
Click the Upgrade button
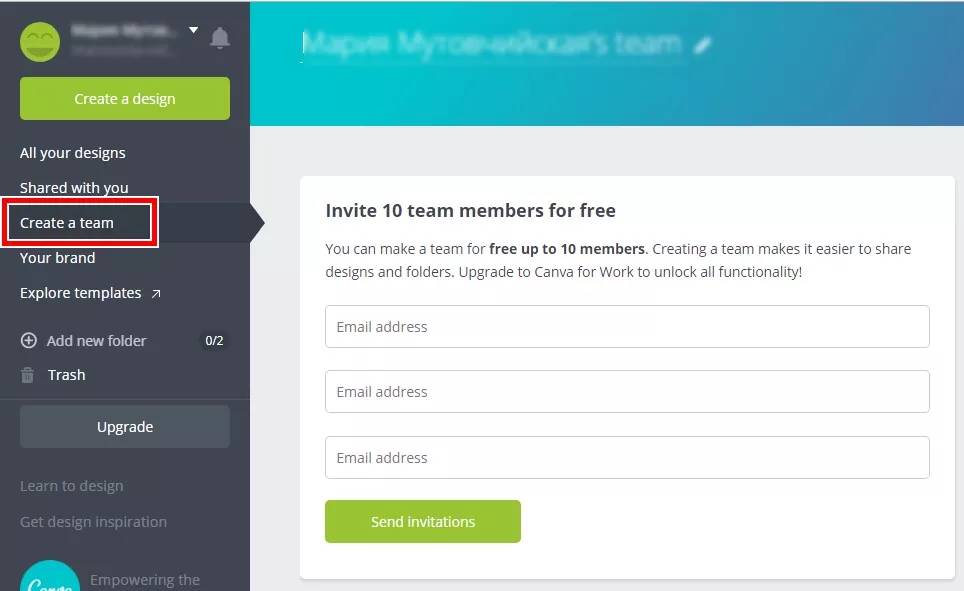tap(125, 426)
